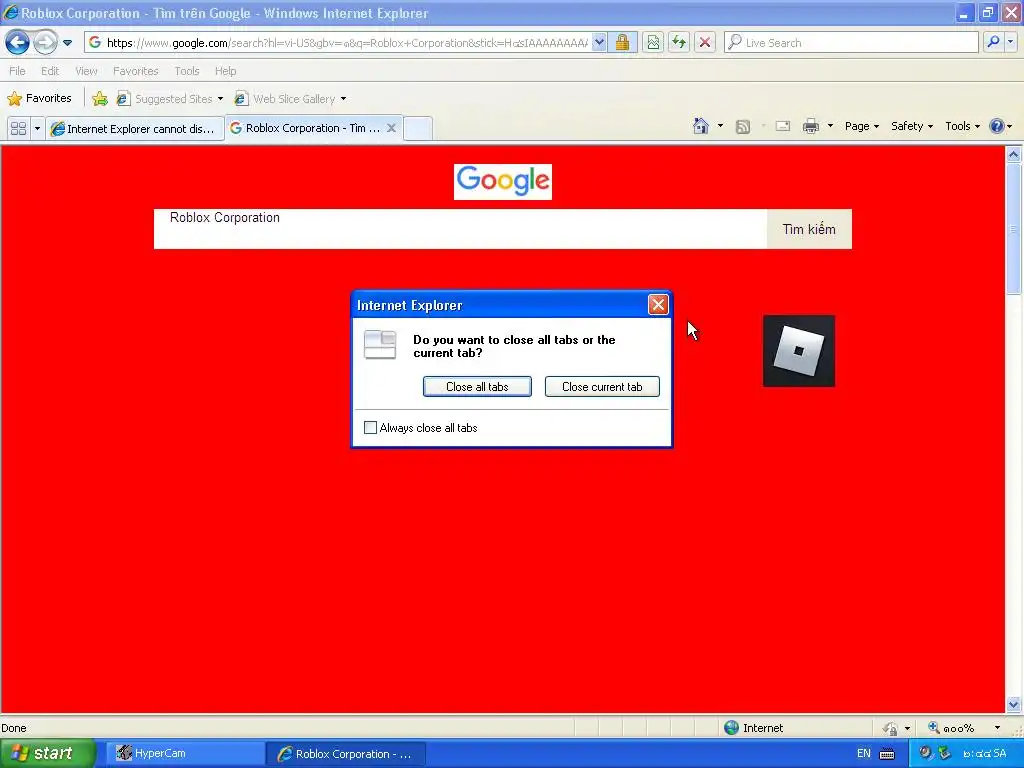Viewport: 1024px width, 768px height.
Task: Open the recent pages dropdown next to Forward
Action: coord(67,43)
